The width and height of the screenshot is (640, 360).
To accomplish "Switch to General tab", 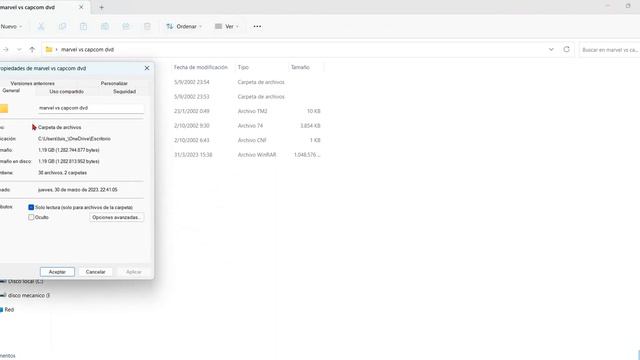I will tap(11, 91).
